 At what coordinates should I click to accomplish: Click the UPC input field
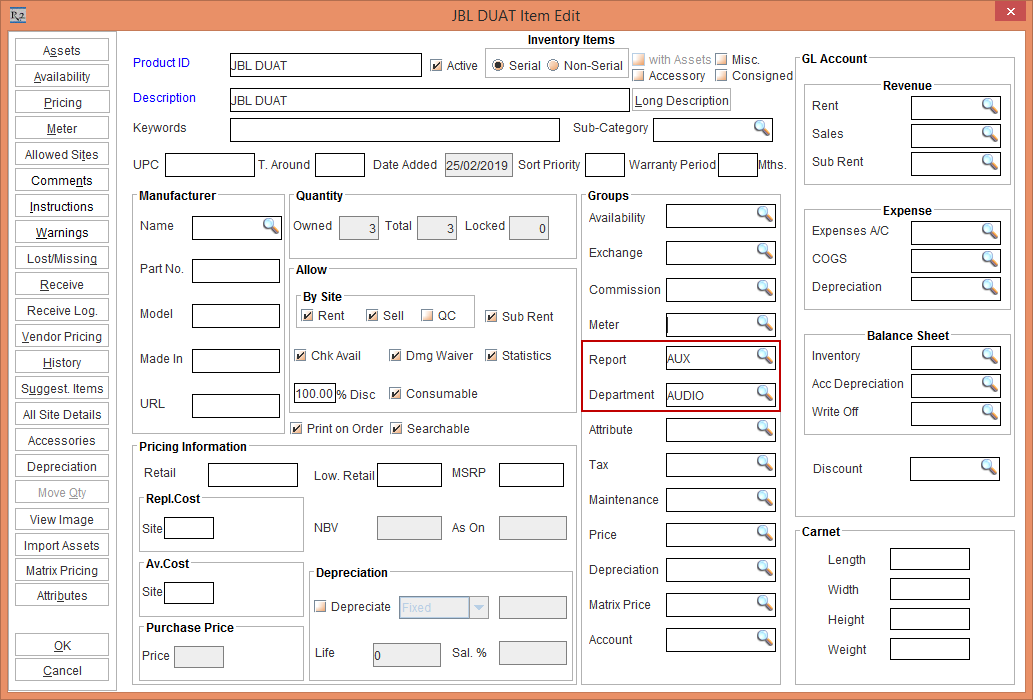click(x=209, y=165)
